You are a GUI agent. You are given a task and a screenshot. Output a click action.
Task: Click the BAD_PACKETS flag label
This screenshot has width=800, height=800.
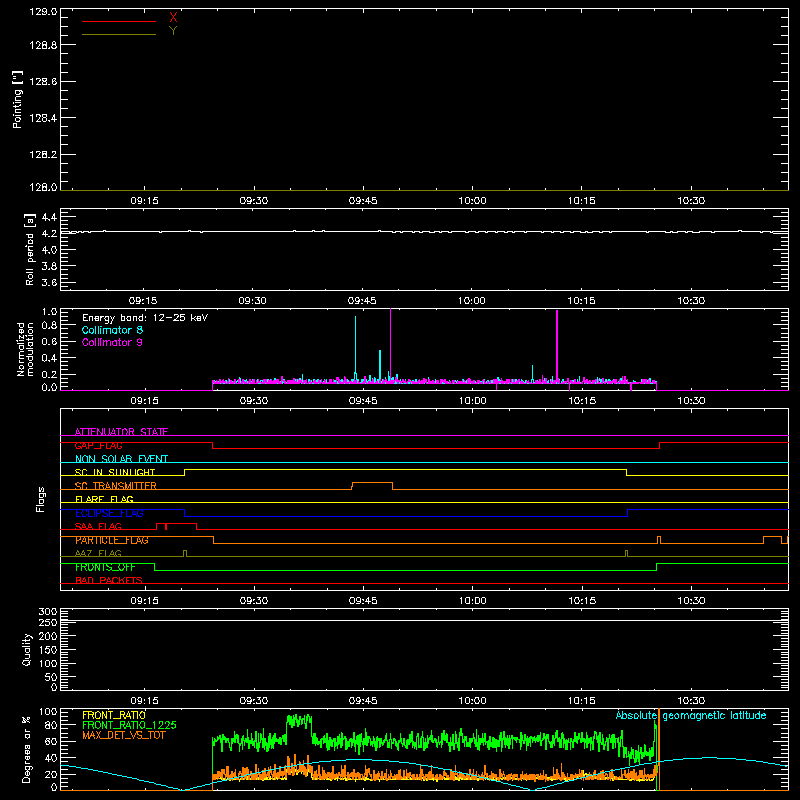pos(109,581)
